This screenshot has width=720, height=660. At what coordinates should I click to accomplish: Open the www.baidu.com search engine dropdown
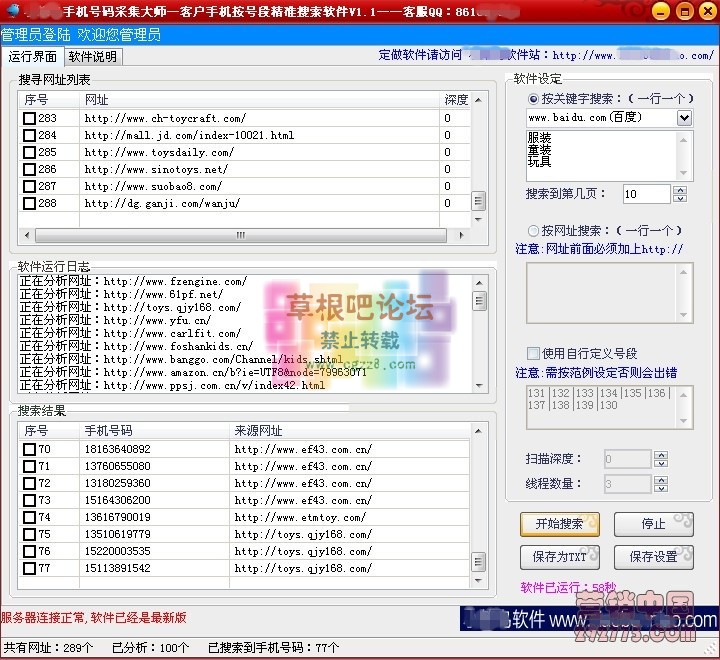pos(684,118)
